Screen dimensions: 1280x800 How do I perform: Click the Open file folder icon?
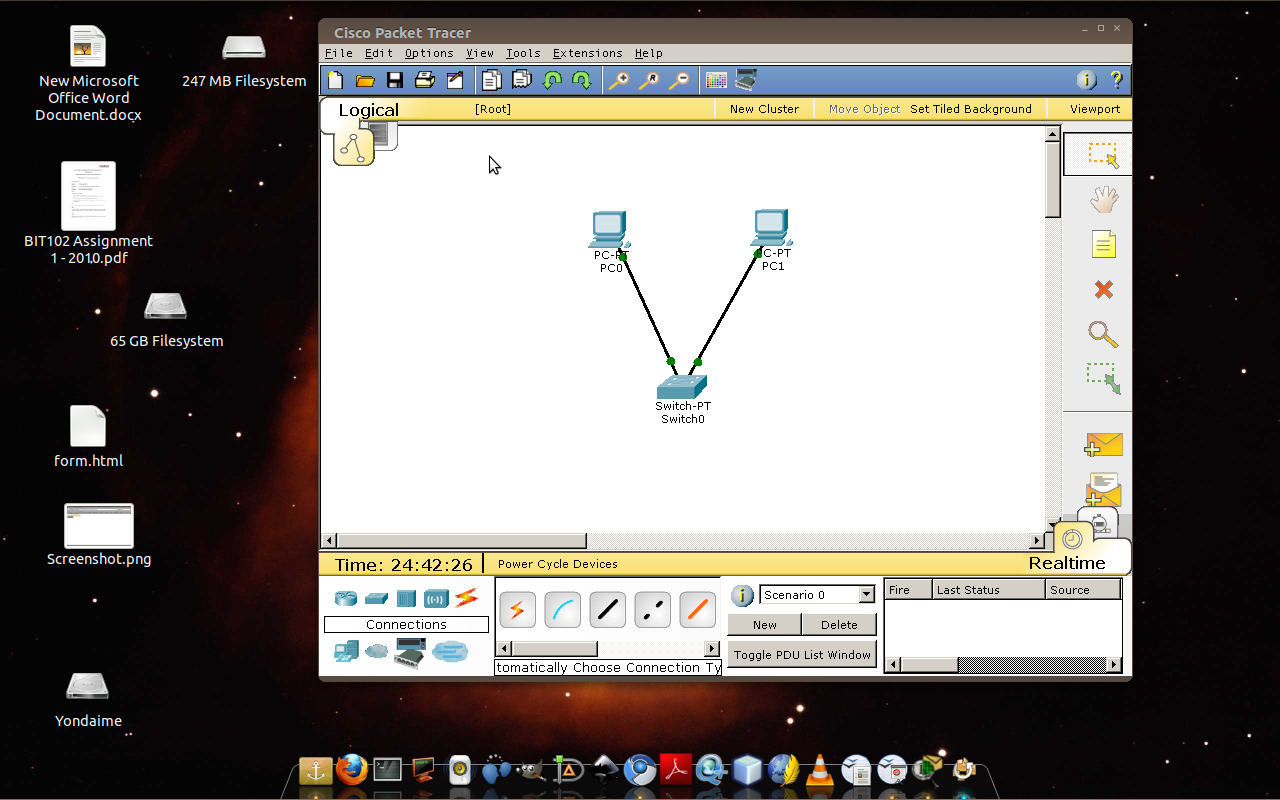pyautogui.click(x=365, y=80)
